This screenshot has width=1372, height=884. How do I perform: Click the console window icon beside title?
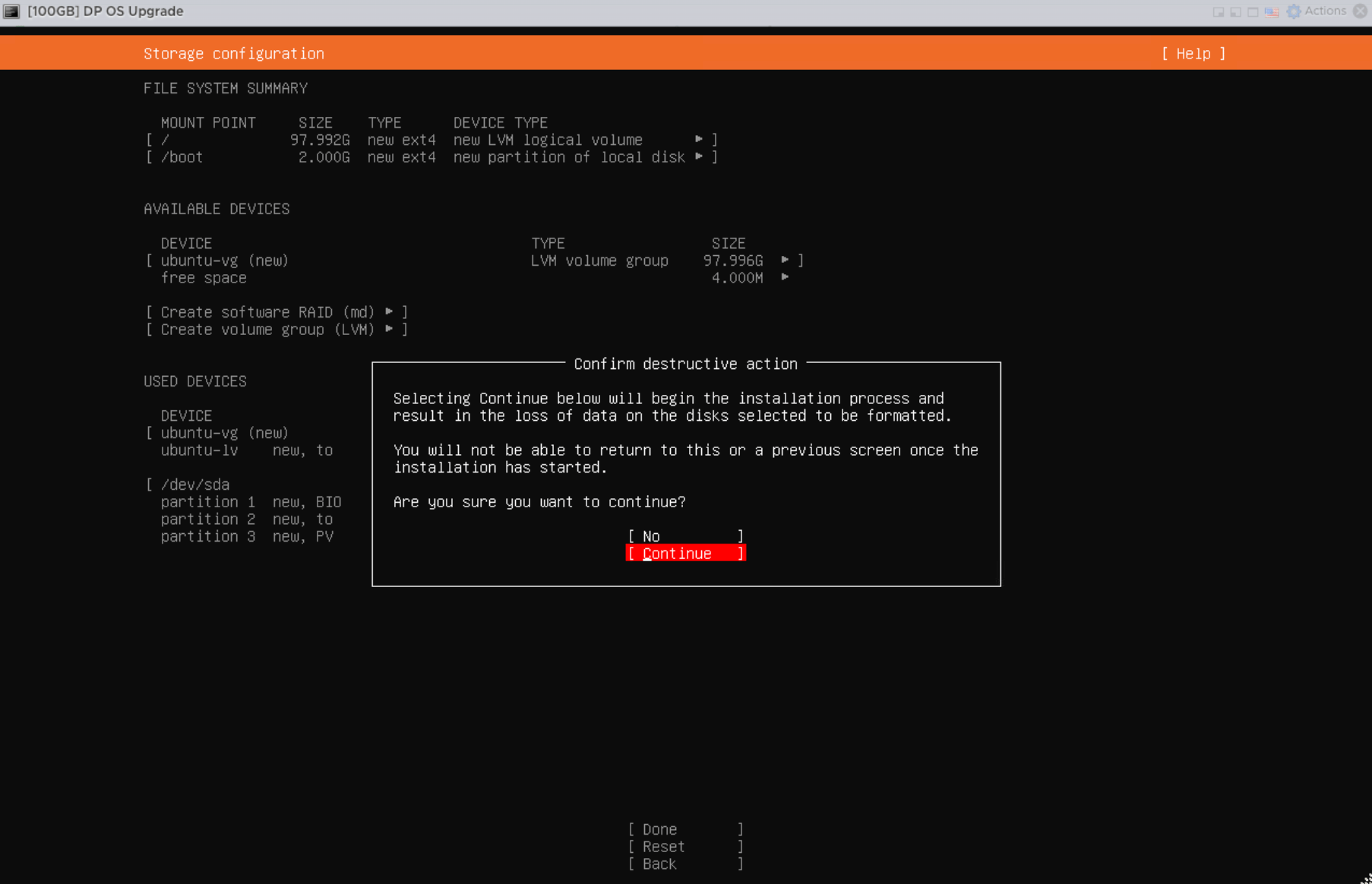11,11
